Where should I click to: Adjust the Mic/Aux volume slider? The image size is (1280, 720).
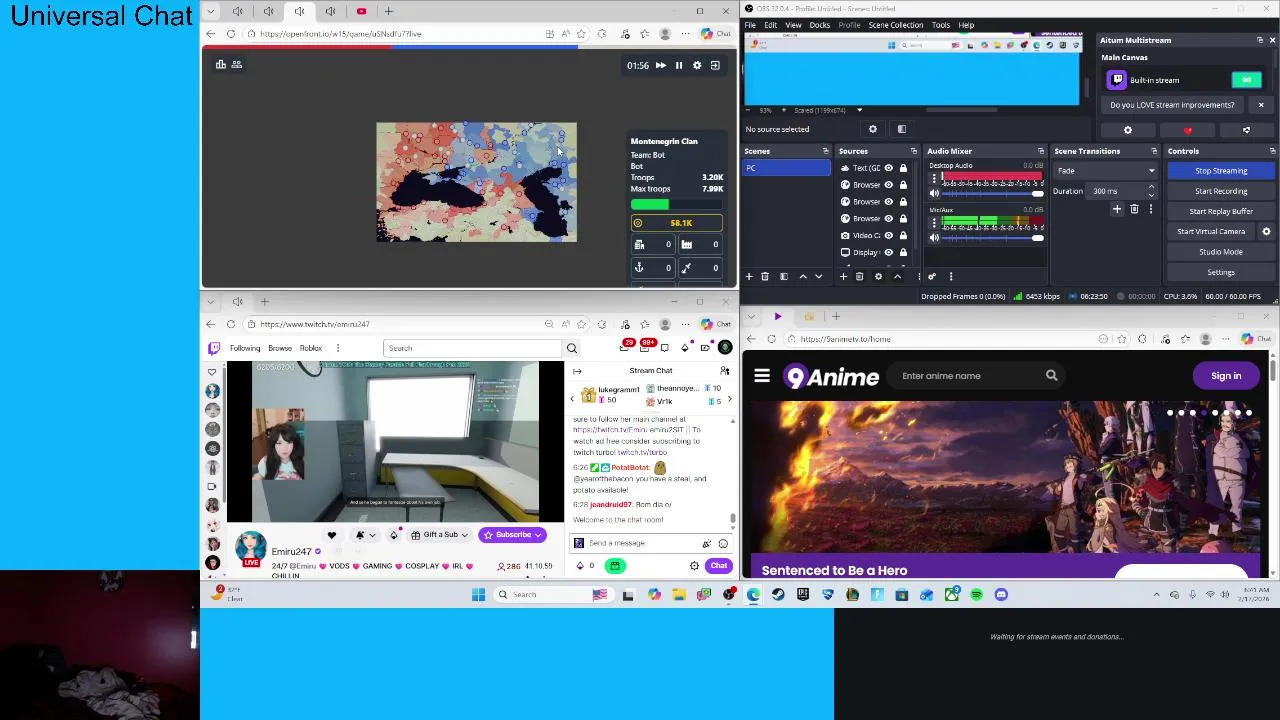tap(992, 238)
